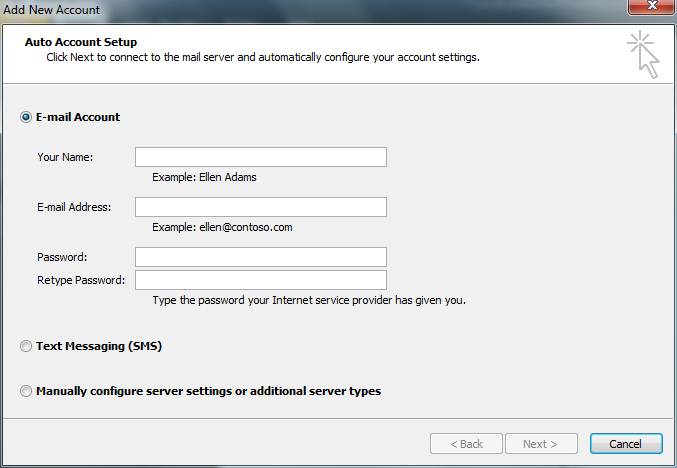Close the Add New Account dialog
This screenshot has width=677, height=468.
click(652, 6)
